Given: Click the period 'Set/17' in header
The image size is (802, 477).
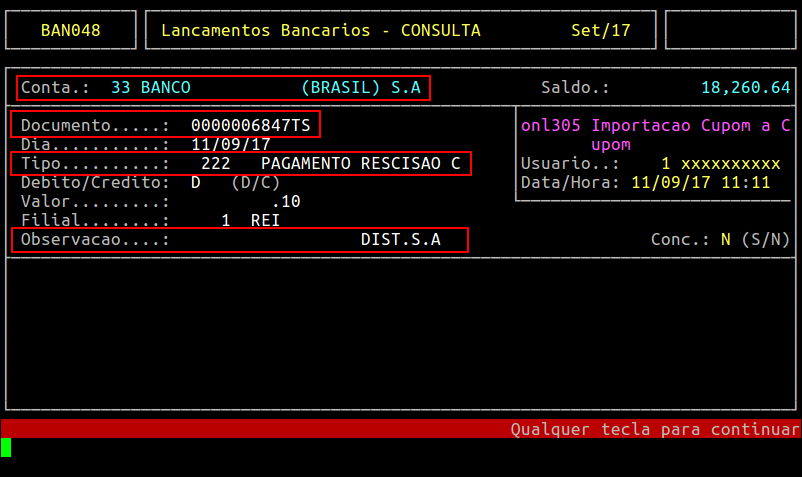Looking at the screenshot, I should pyautogui.click(x=600, y=30).
